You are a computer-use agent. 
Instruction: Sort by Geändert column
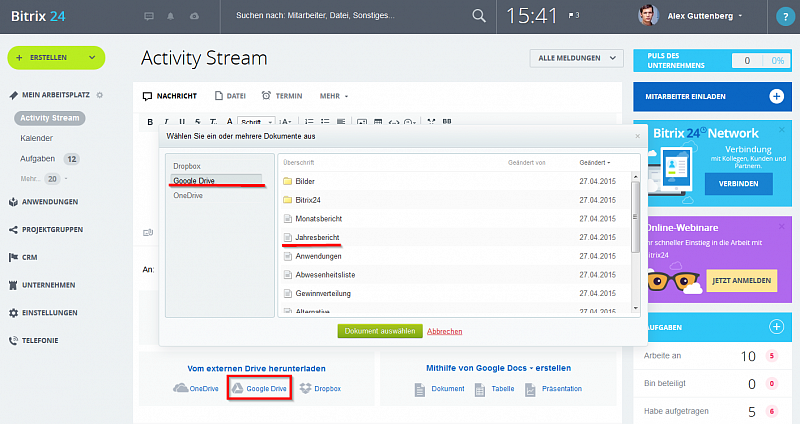pos(594,163)
